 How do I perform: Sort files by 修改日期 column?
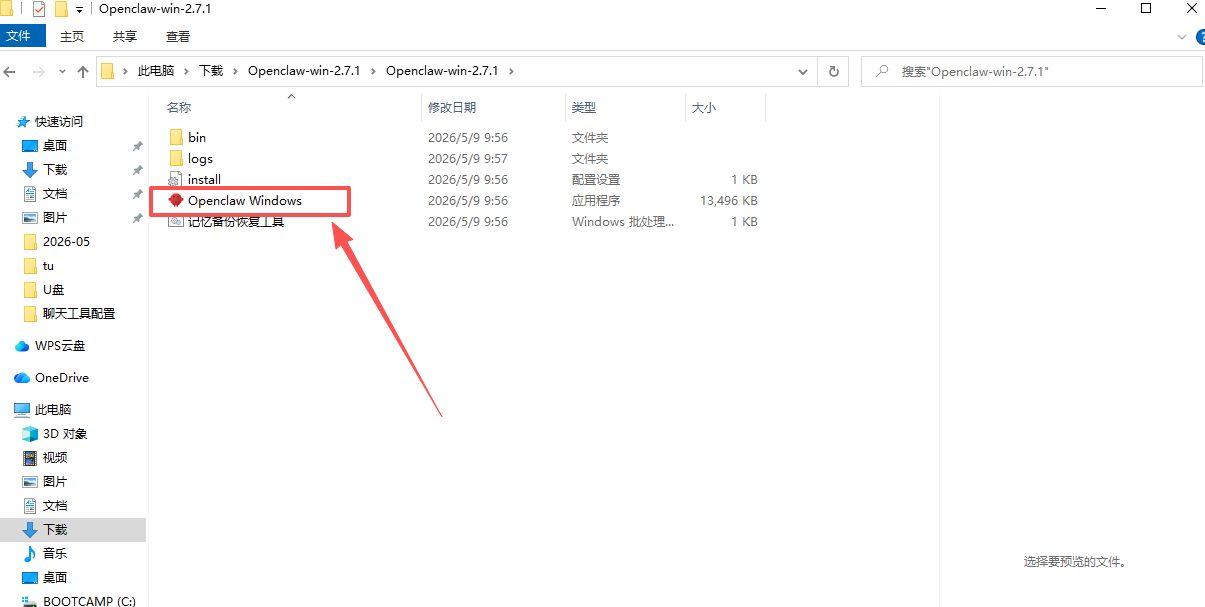(x=452, y=107)
